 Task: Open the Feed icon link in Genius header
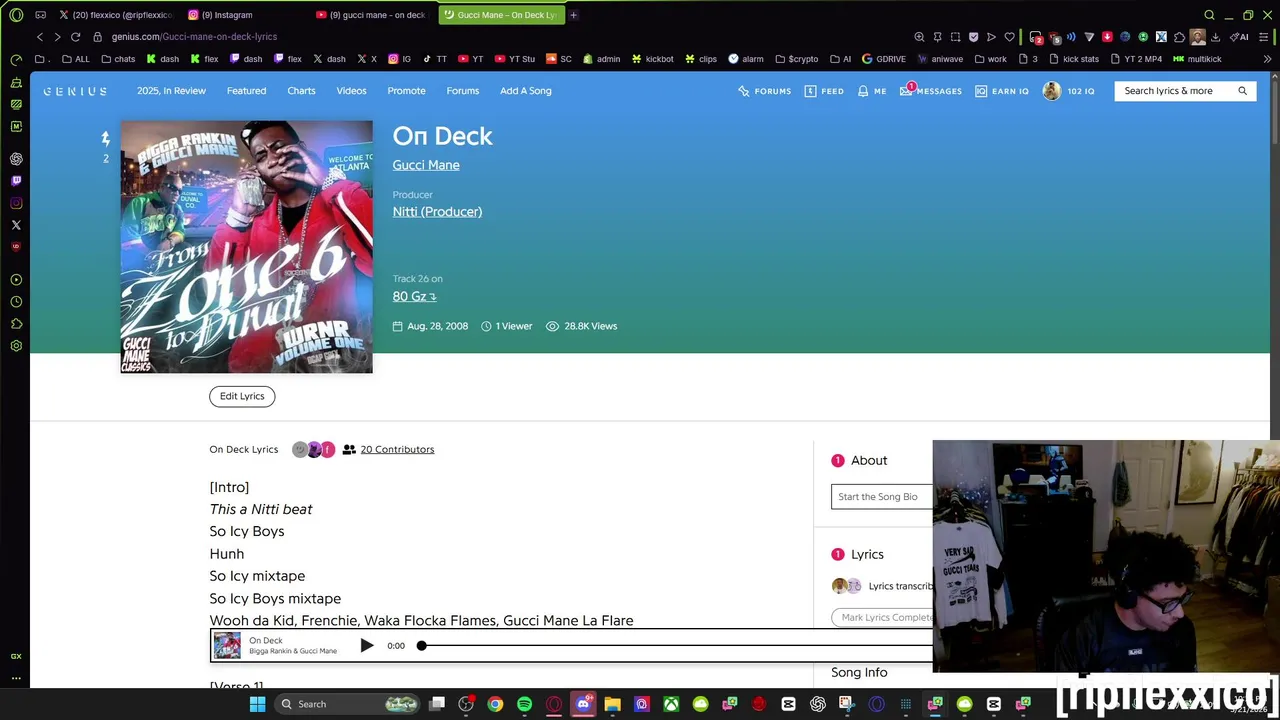824,91
